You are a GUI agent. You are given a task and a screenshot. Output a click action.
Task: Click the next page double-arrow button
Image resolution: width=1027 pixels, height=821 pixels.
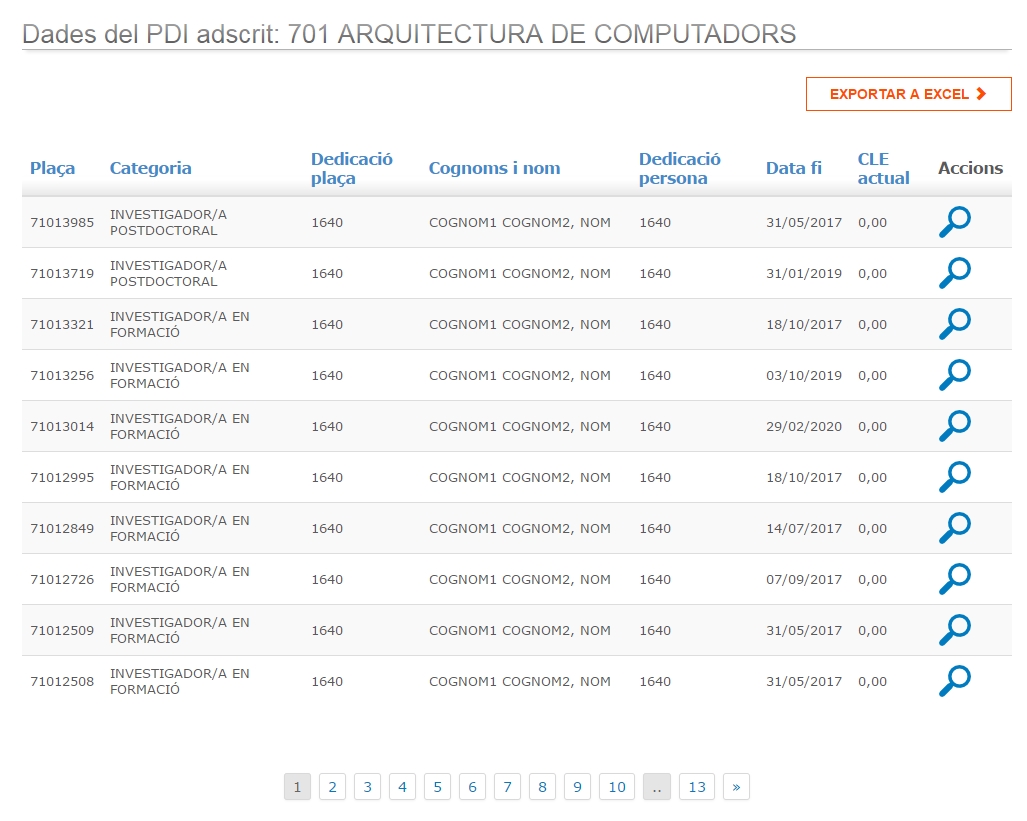(x=736, y=787)
